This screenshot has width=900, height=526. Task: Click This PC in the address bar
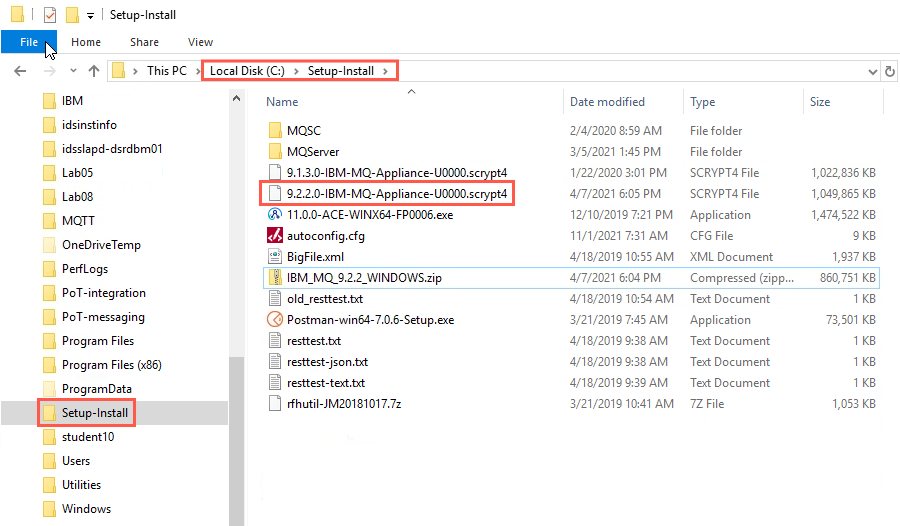(x=166, y=71)
